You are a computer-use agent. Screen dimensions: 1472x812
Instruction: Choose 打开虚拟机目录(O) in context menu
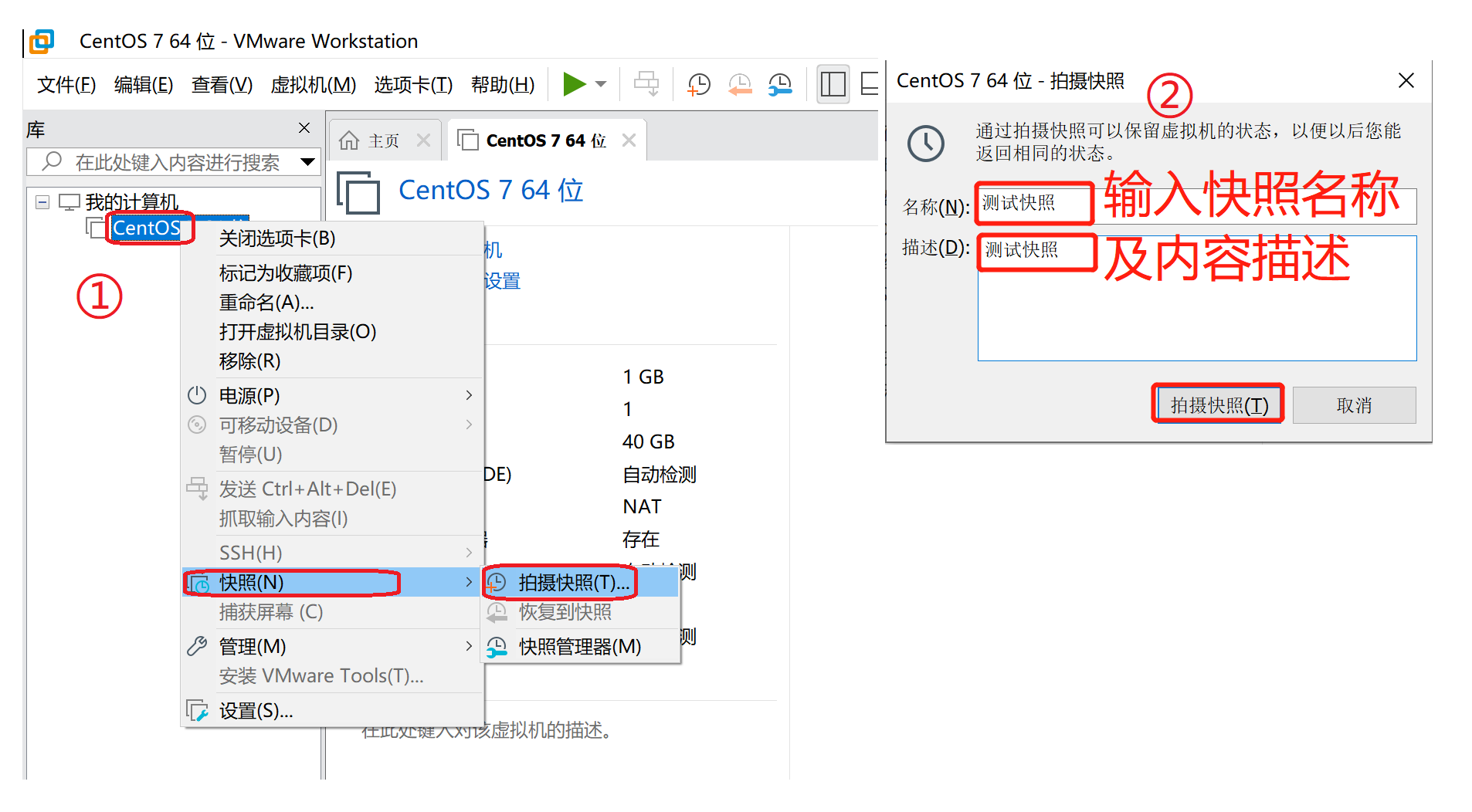(332, 332)
